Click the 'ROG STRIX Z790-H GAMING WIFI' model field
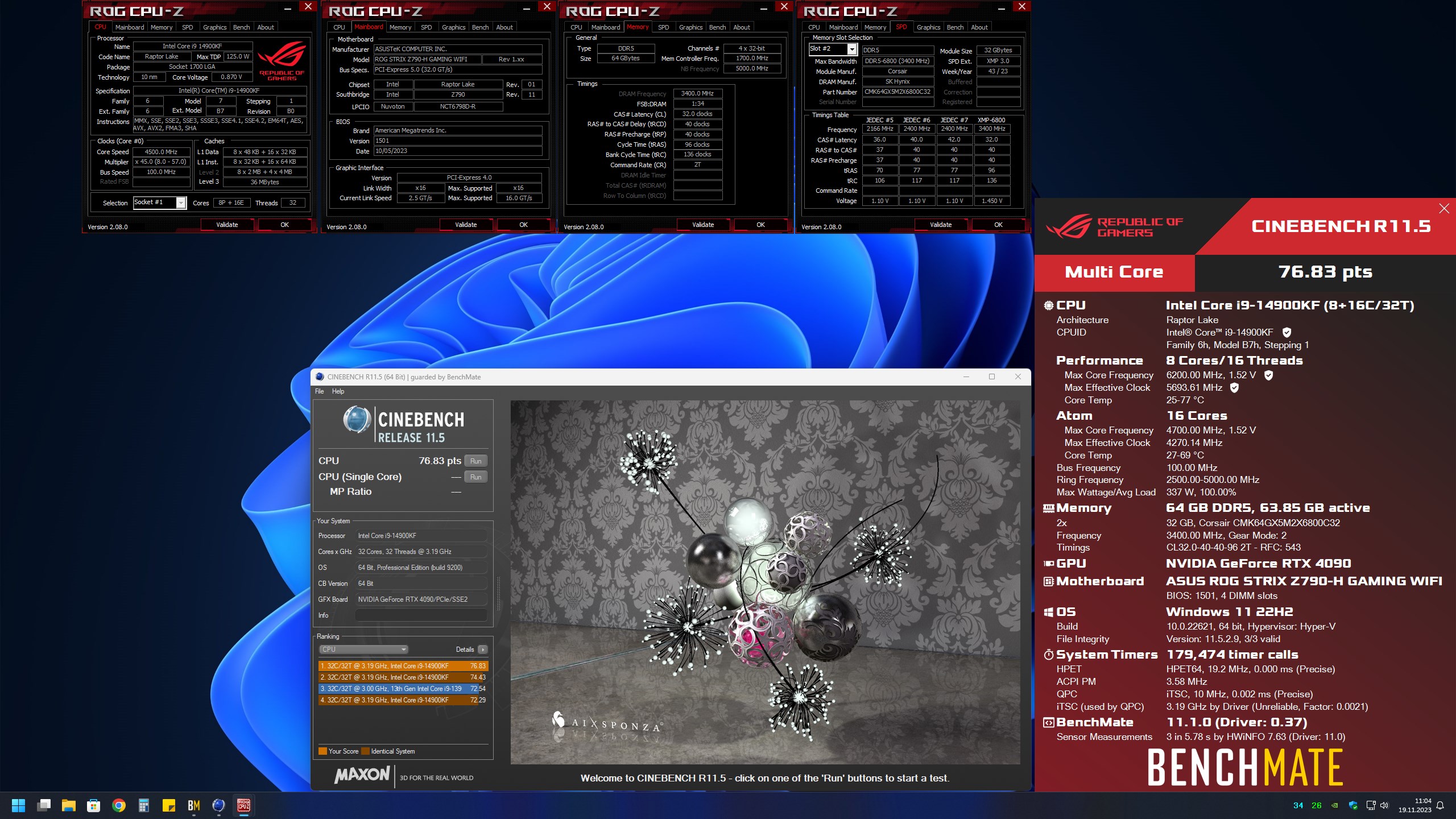 point(427,59)
